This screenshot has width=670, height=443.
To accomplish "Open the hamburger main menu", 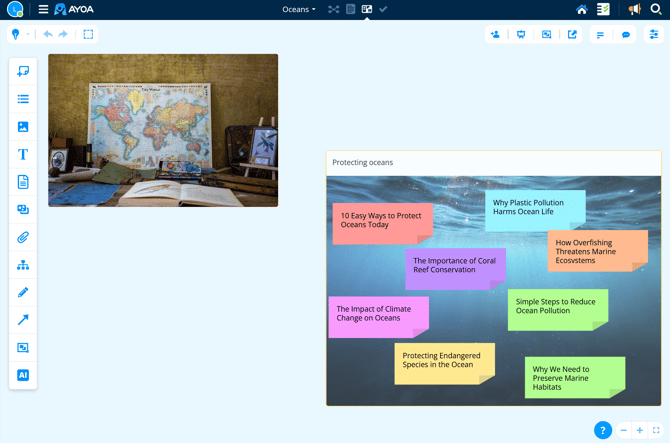I will (x=43, y=9).
